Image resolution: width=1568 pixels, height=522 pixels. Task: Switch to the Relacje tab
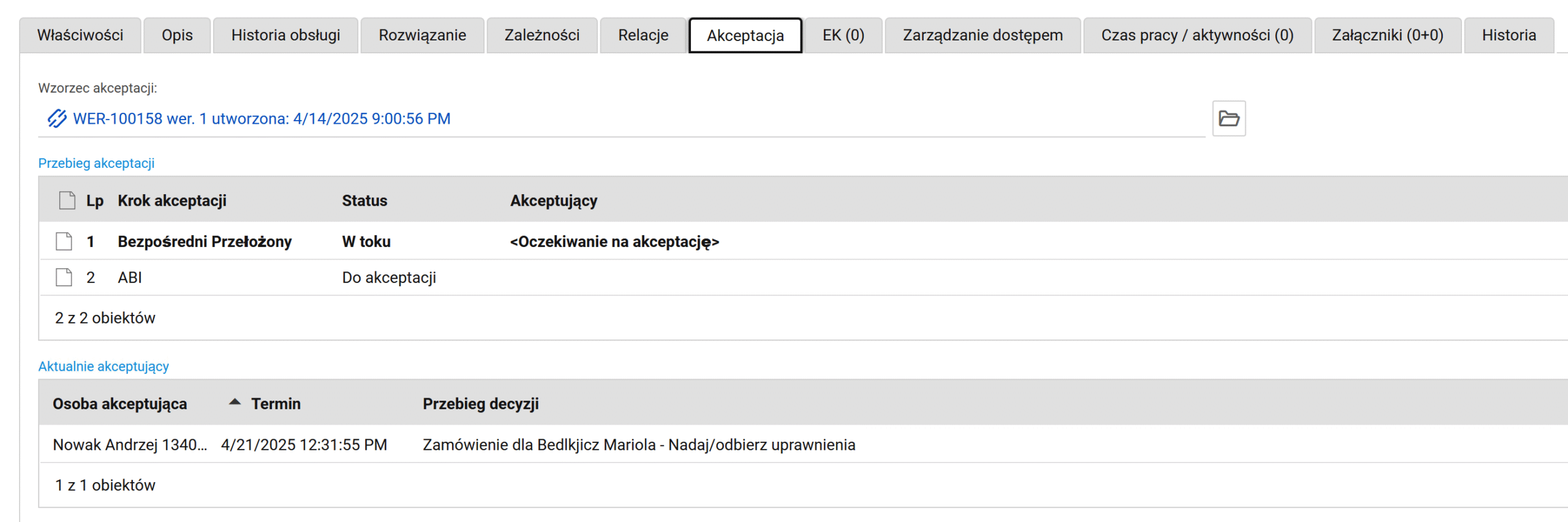coord(643,36)
